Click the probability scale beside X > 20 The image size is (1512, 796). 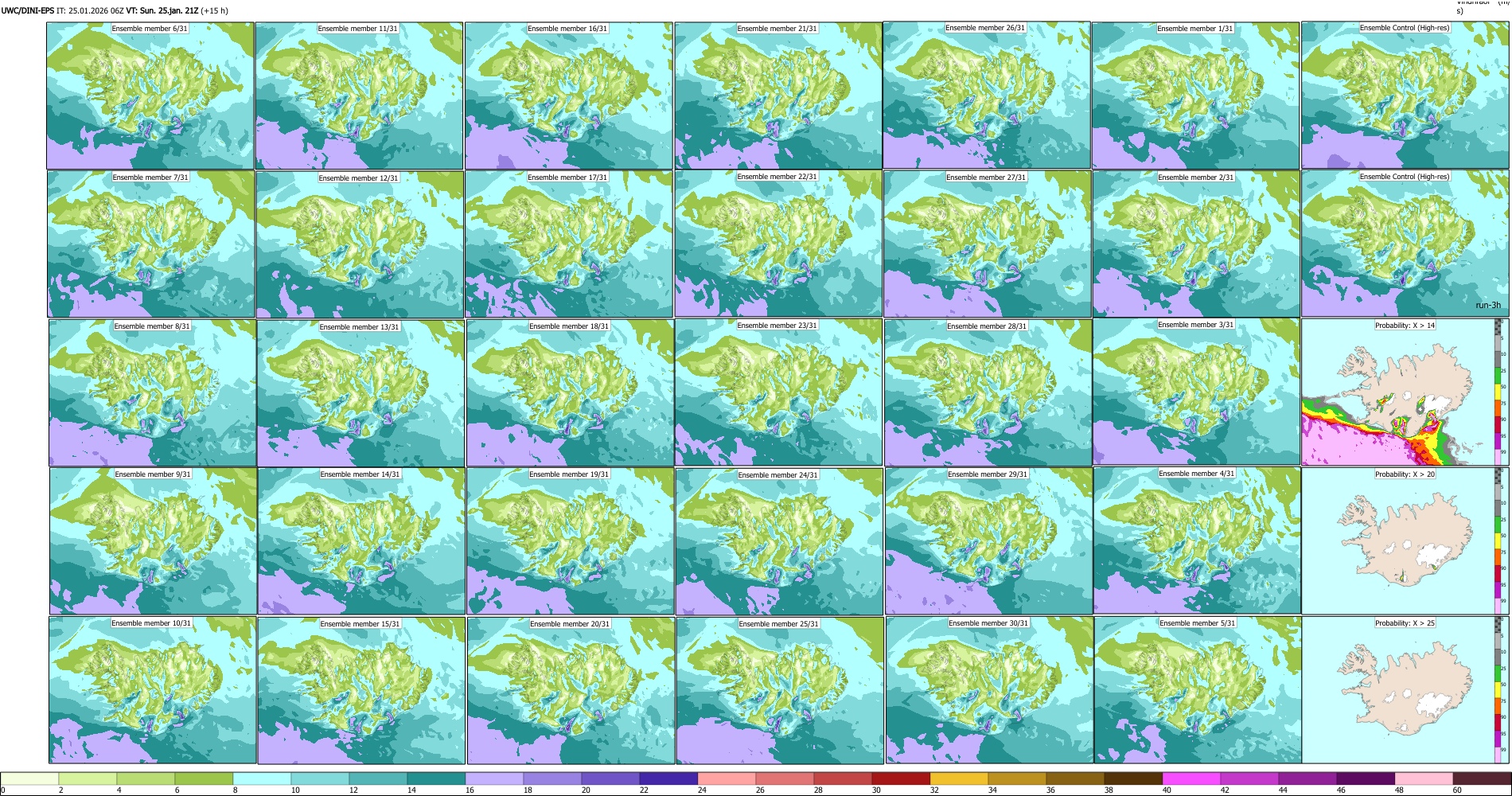1498,540
